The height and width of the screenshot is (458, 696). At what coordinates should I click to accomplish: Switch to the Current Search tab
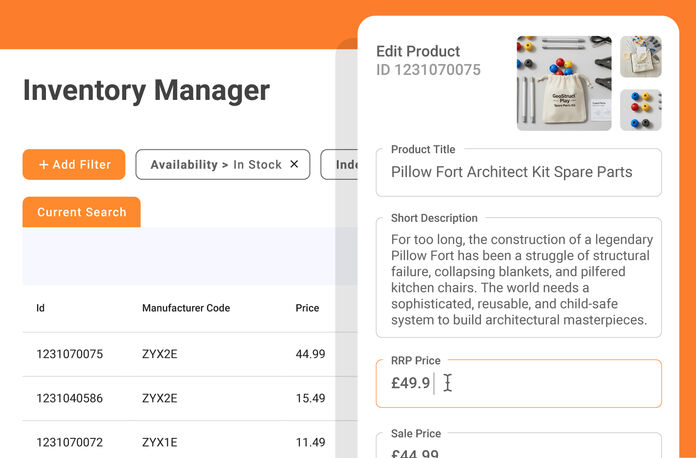coord(81,212)
